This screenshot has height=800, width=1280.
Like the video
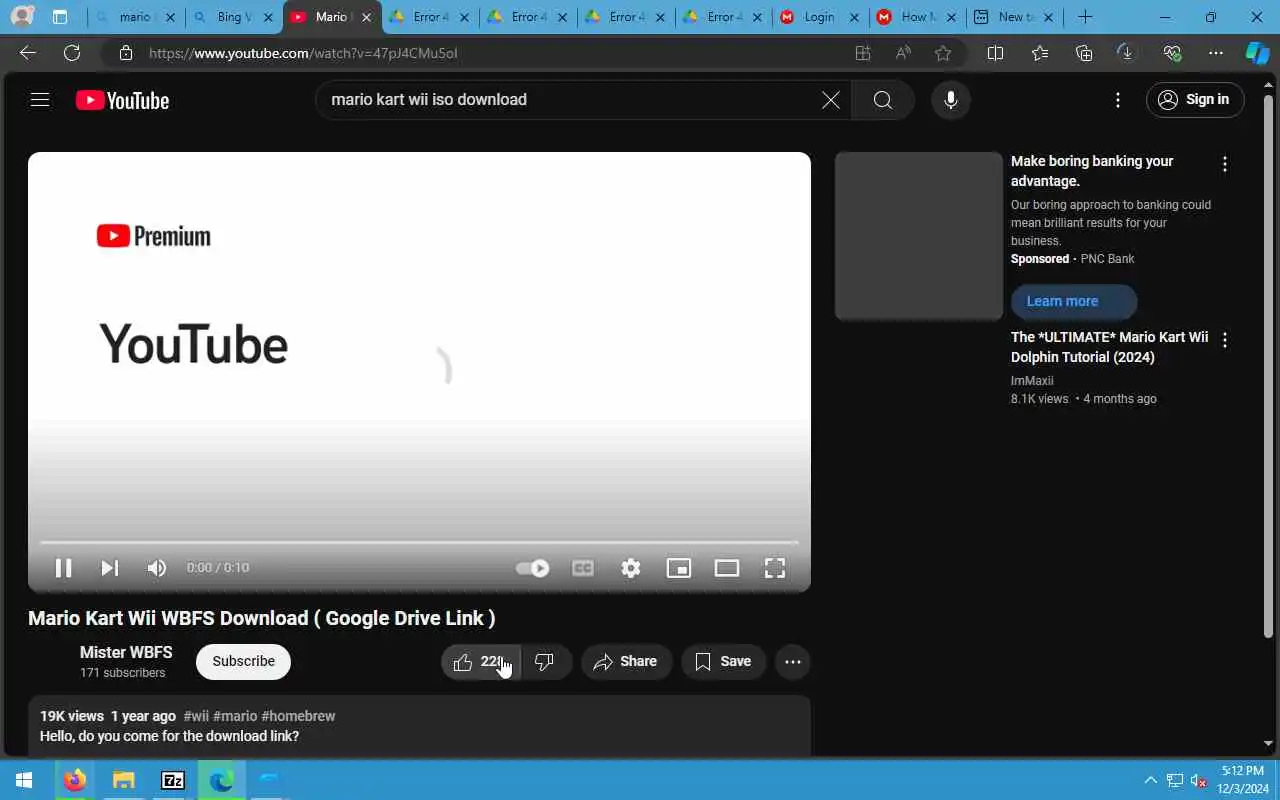pyautogui.click(x=481, y=662)
